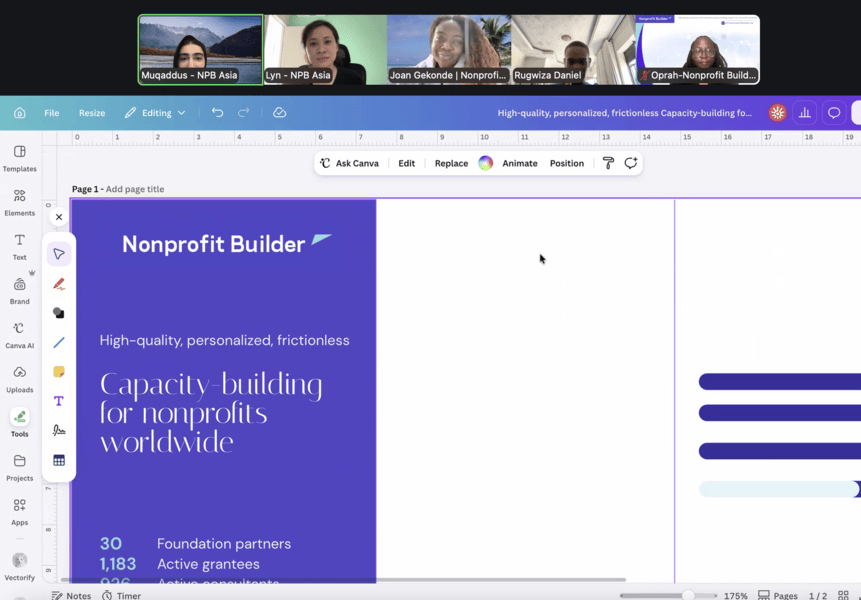Viewport: 861px width, 600px height.
Task: Open the rainbow color picker swatch
Action: click(x=485, y=163)
